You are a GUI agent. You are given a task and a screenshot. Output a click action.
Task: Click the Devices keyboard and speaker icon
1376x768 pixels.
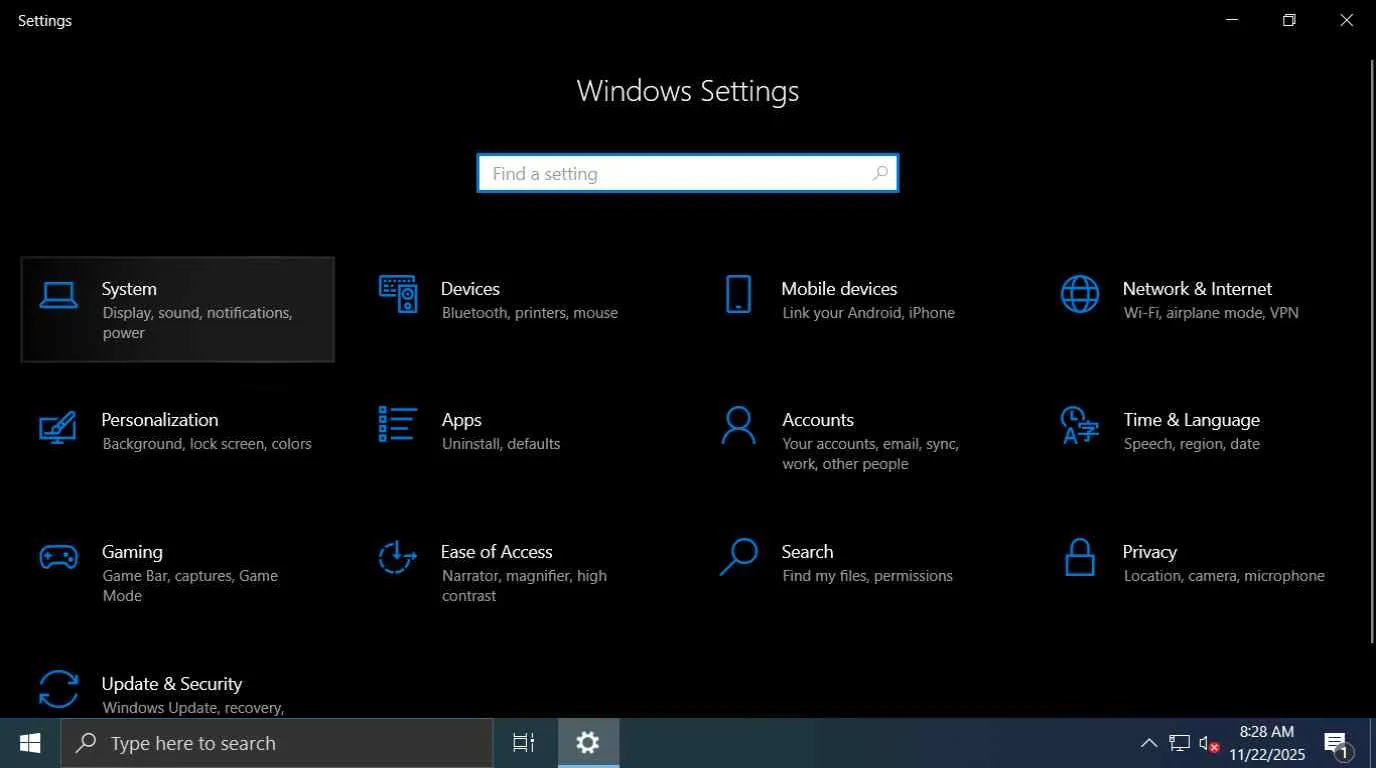[x=398, y=294]
